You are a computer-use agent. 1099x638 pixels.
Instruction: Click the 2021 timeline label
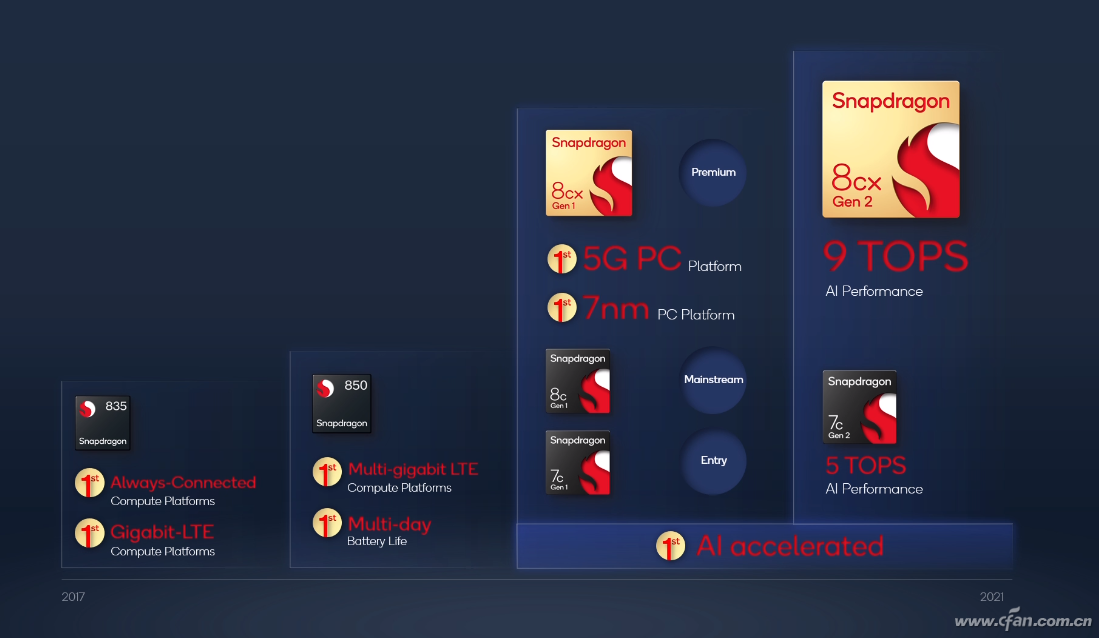(x=992, y=597)
